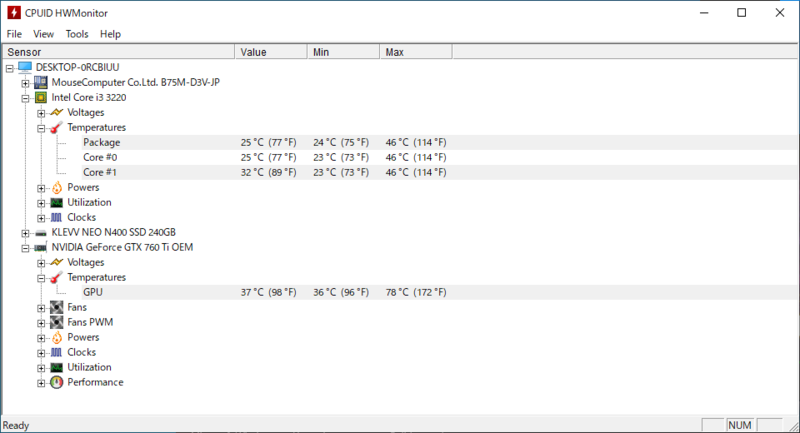Image resolution: width=800 pixels, height=433 pixels.
Task: Click the CPU Voltages lightning icon
Action: [57, 112]
